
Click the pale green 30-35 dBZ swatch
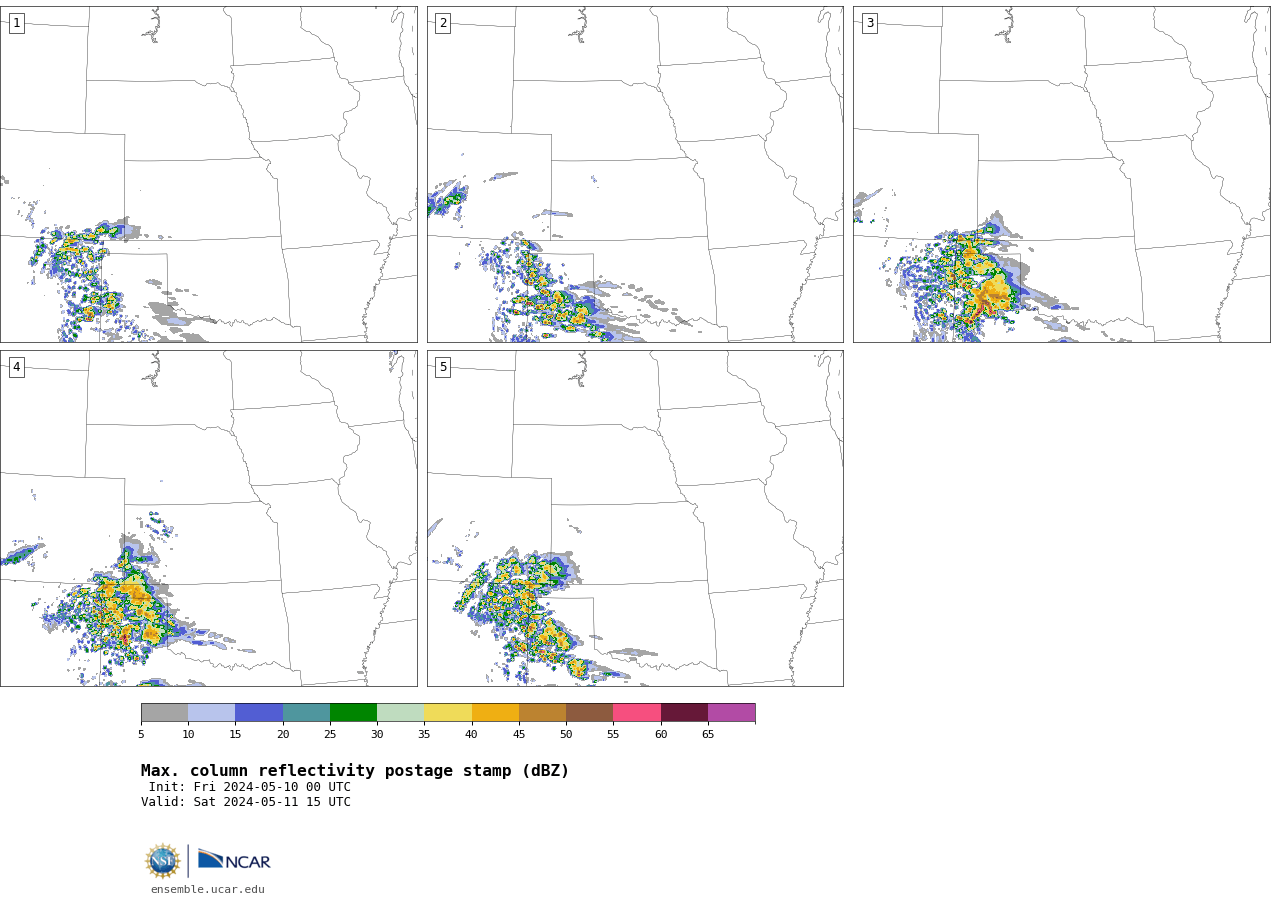[400, 712]
